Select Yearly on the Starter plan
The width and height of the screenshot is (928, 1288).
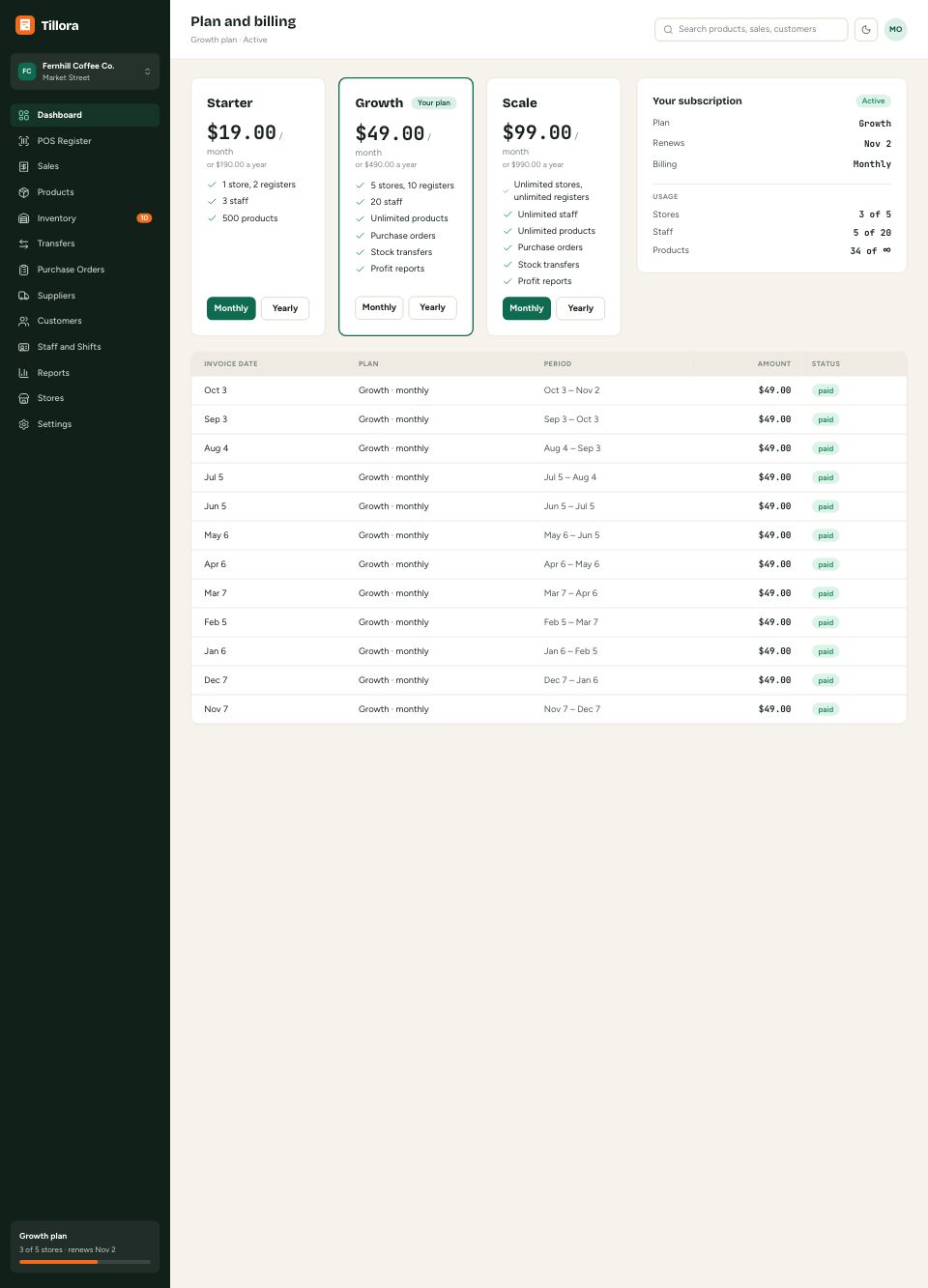(x=285, y=308)
